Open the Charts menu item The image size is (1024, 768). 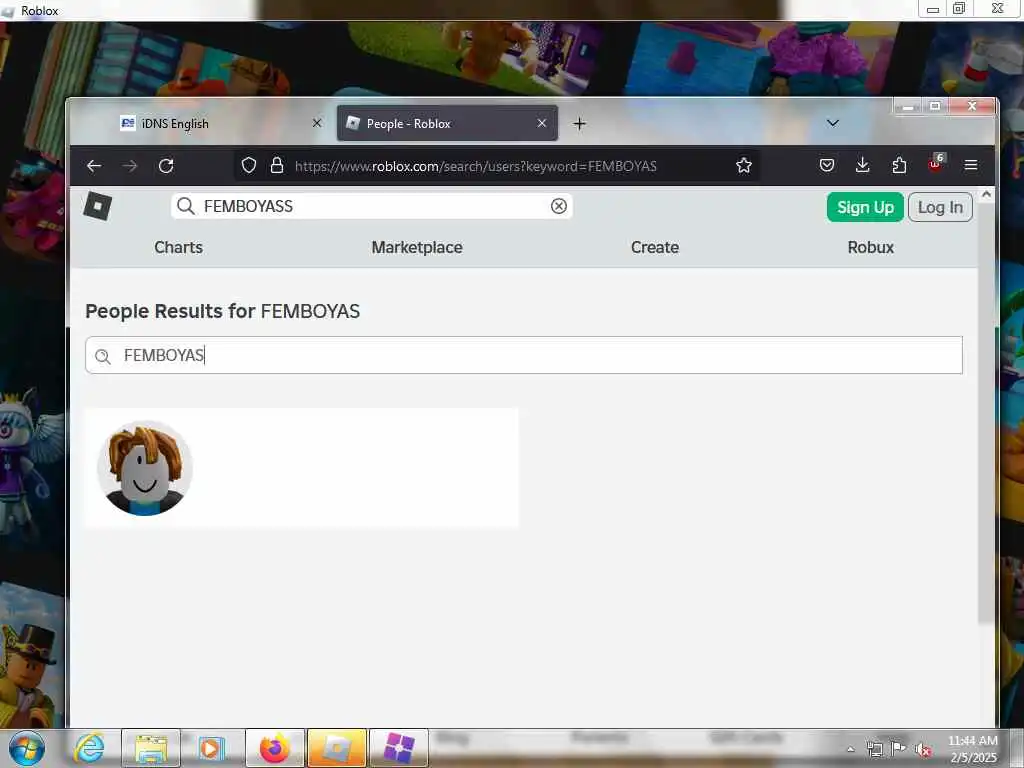[x=178, y=248]
